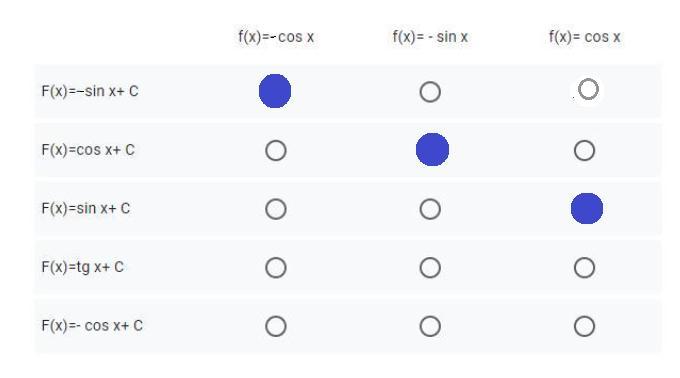Mark f(x)=-cos x in F(x)=tg x+ C row
Image resolution: width=680 pixels, height=378 pixels.
[x=276, y=267]
